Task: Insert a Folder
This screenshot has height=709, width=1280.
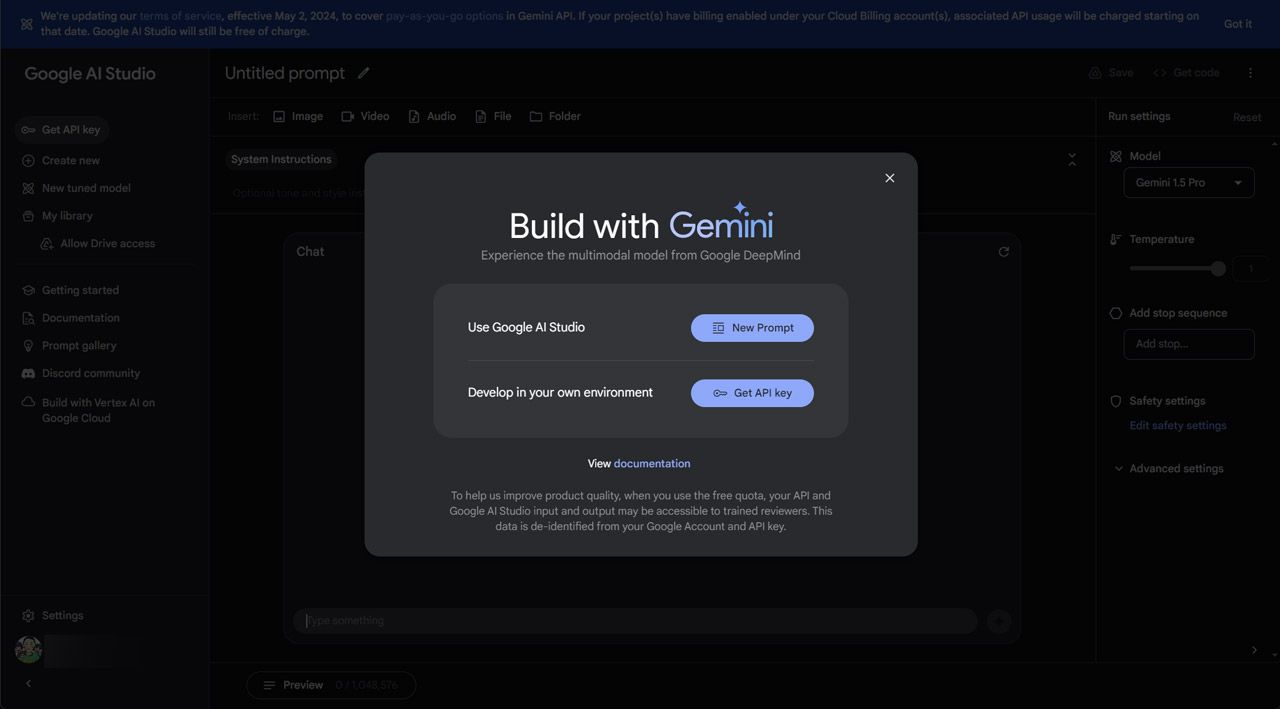Action: pyautogui.click(x=555, y=117)
